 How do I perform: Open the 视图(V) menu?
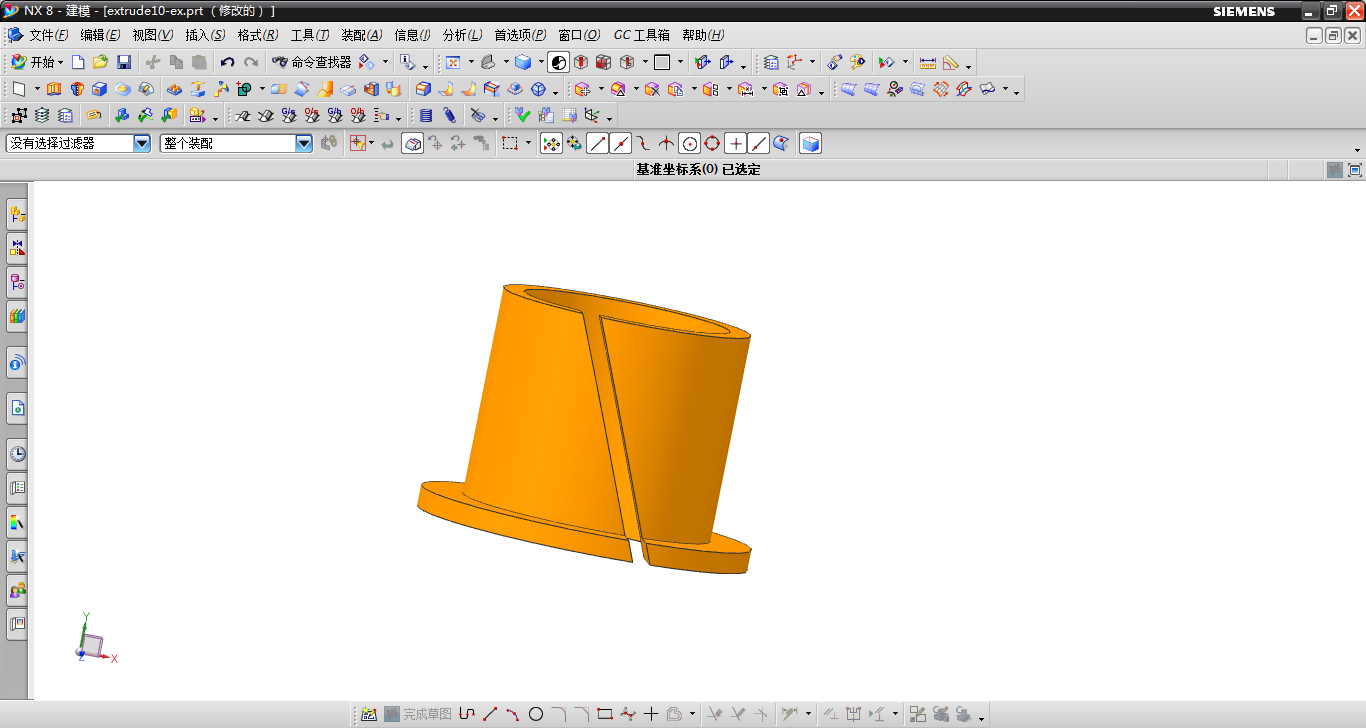153,35
